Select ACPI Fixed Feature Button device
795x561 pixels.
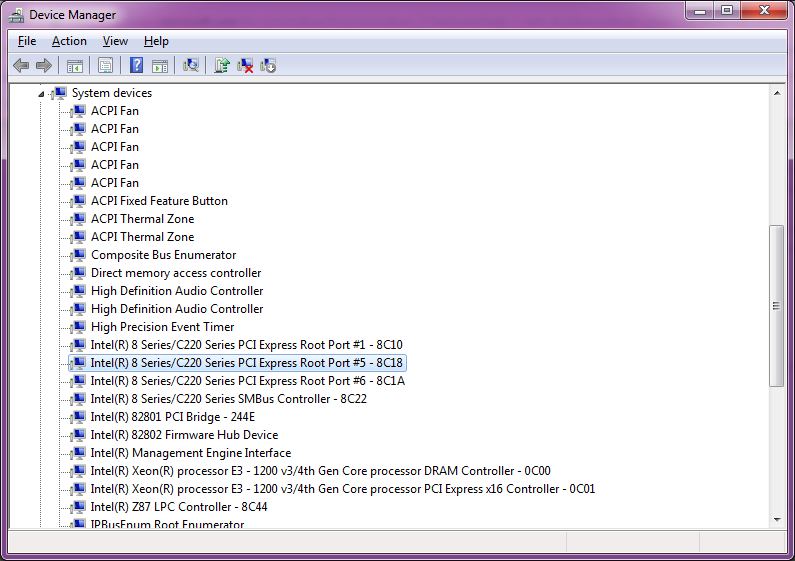[159, 201]
